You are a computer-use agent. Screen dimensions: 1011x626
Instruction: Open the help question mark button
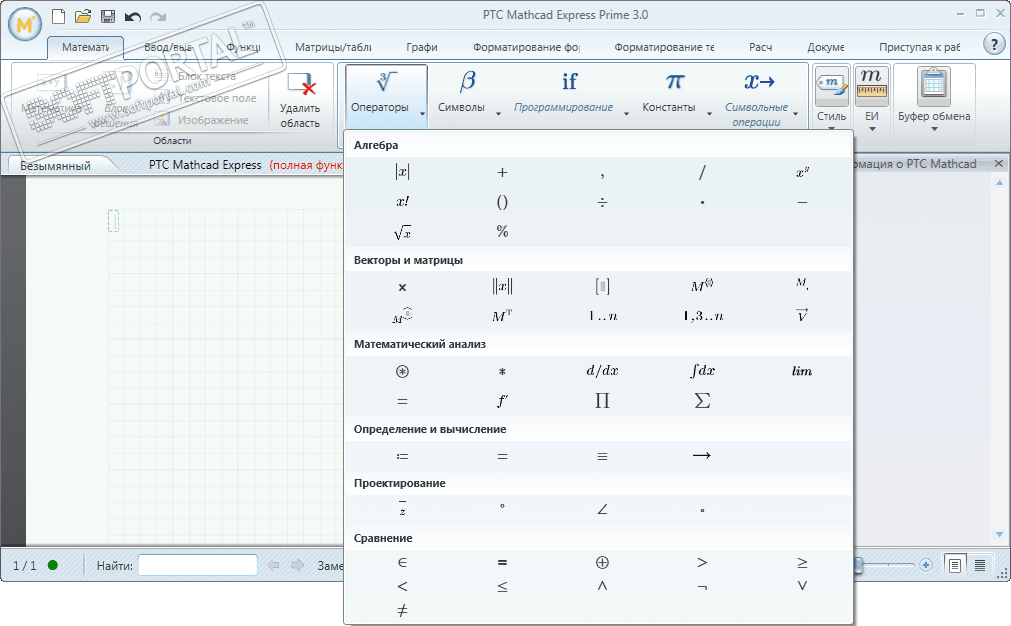coord(994,44)
